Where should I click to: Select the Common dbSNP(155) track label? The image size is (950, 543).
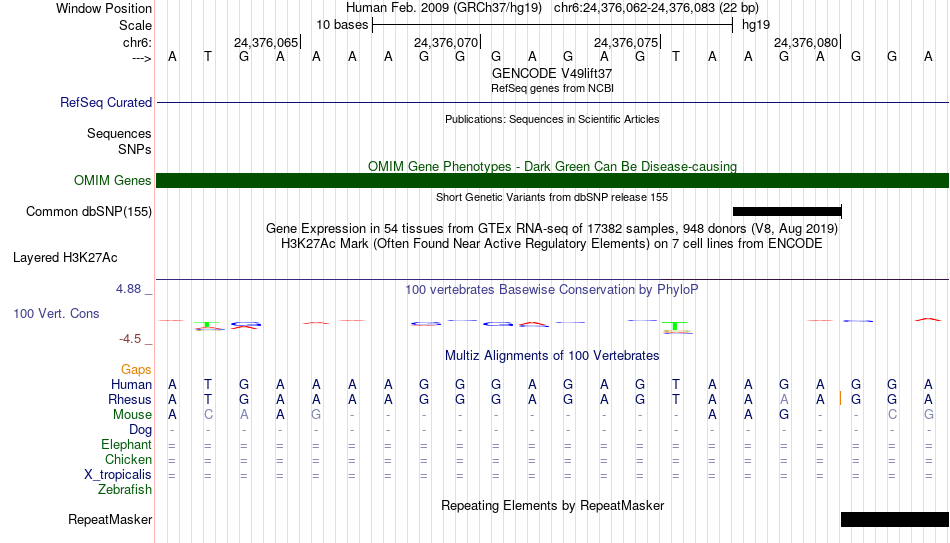point(89,212)
